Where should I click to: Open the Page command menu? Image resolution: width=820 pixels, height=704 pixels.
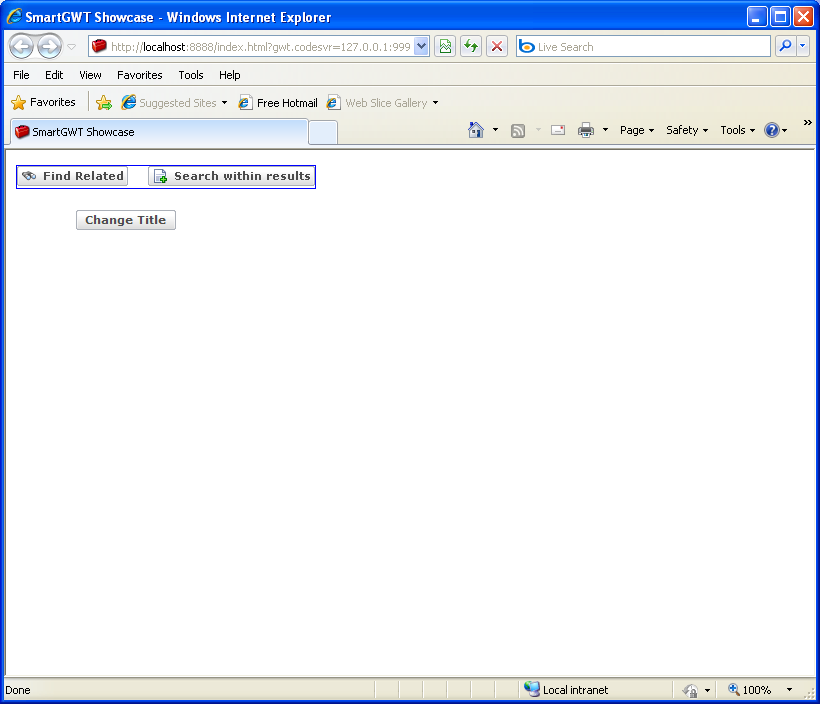pos(636,130)
